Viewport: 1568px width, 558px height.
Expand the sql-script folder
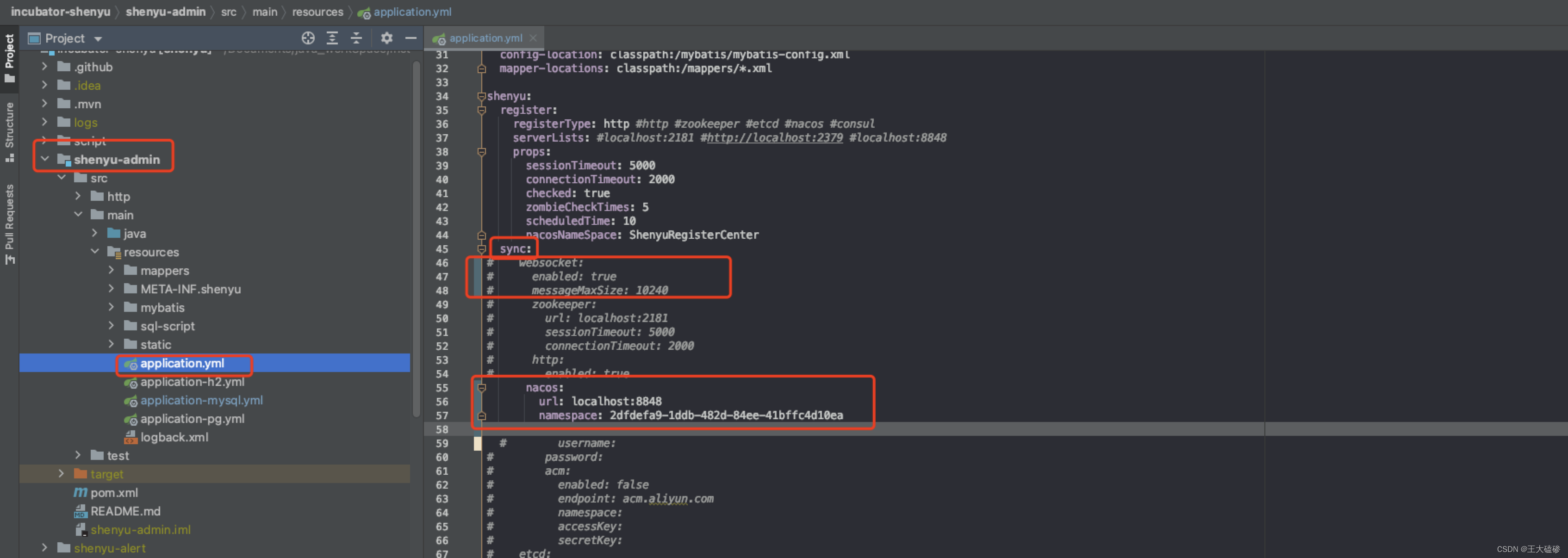coord(111,326)
